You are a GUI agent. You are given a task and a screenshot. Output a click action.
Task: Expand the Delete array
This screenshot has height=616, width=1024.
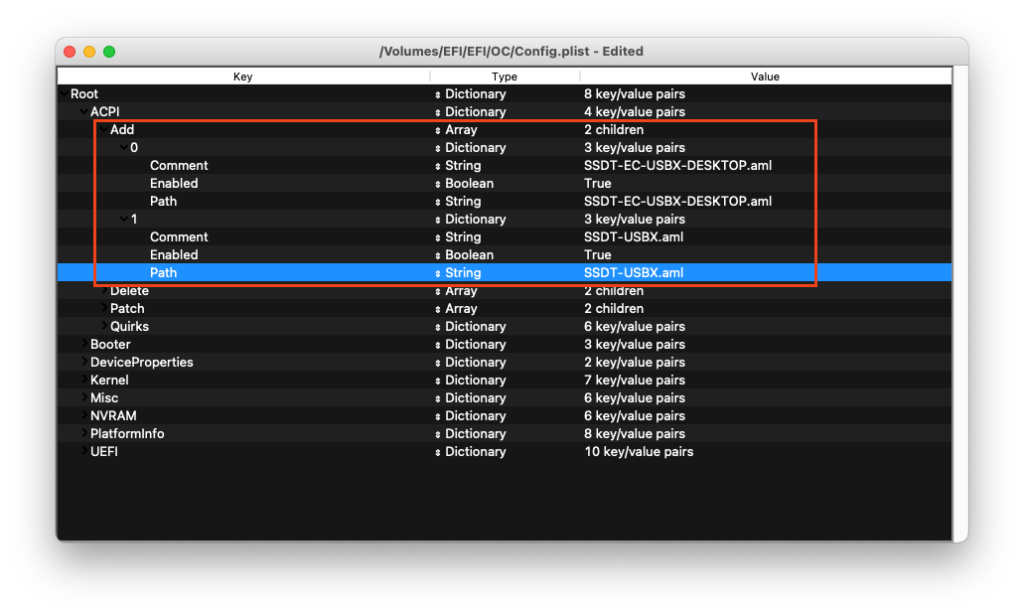(x=104, y=291)
